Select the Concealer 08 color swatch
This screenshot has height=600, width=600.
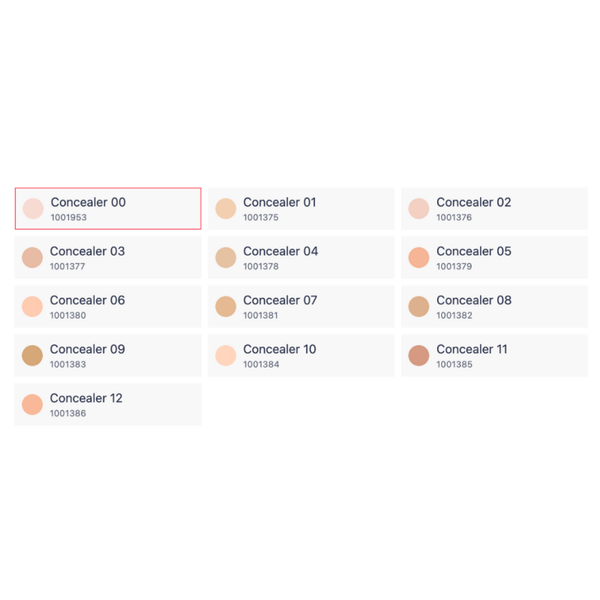pyautogui.click(x=418, y=306)
